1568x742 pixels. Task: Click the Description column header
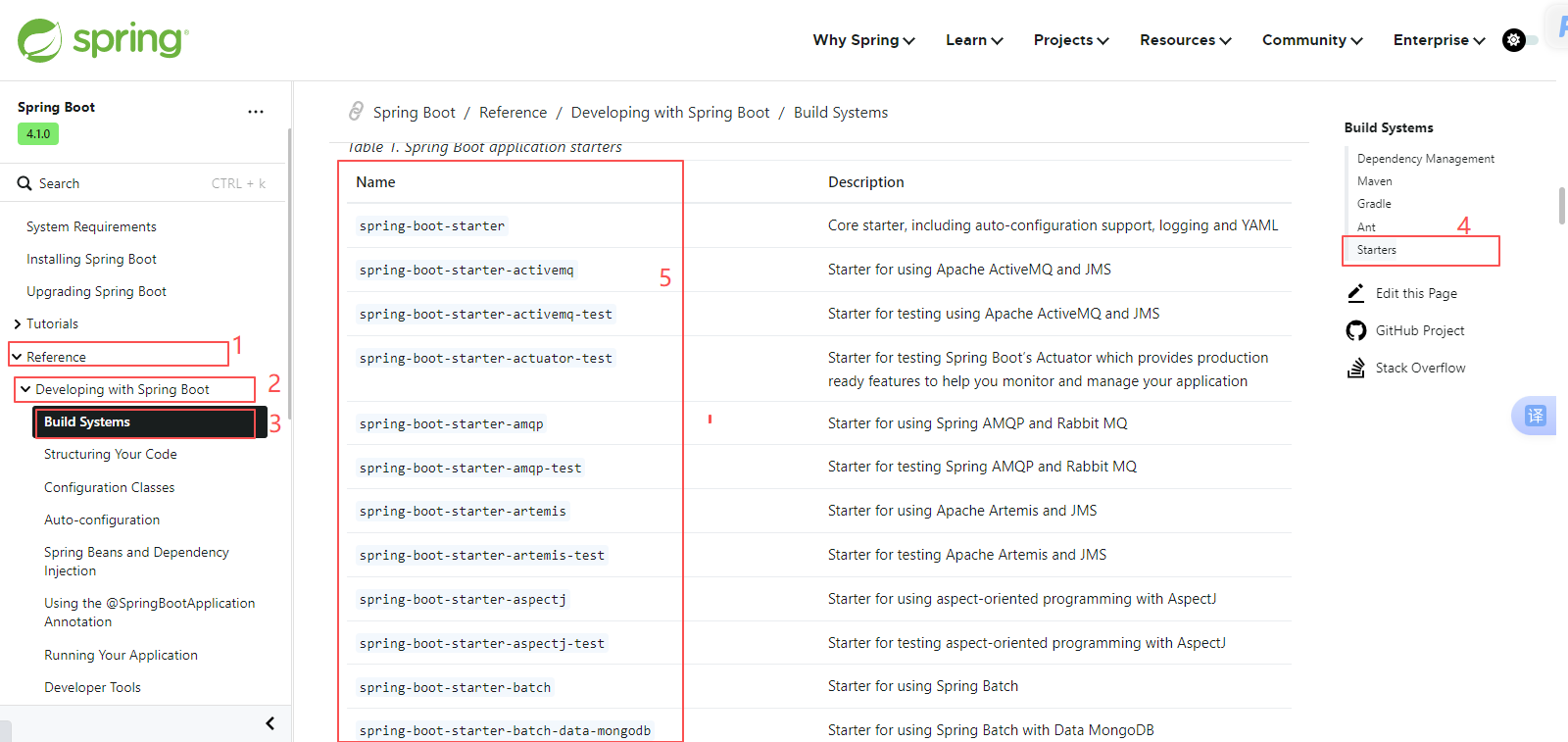click(866, 182)
